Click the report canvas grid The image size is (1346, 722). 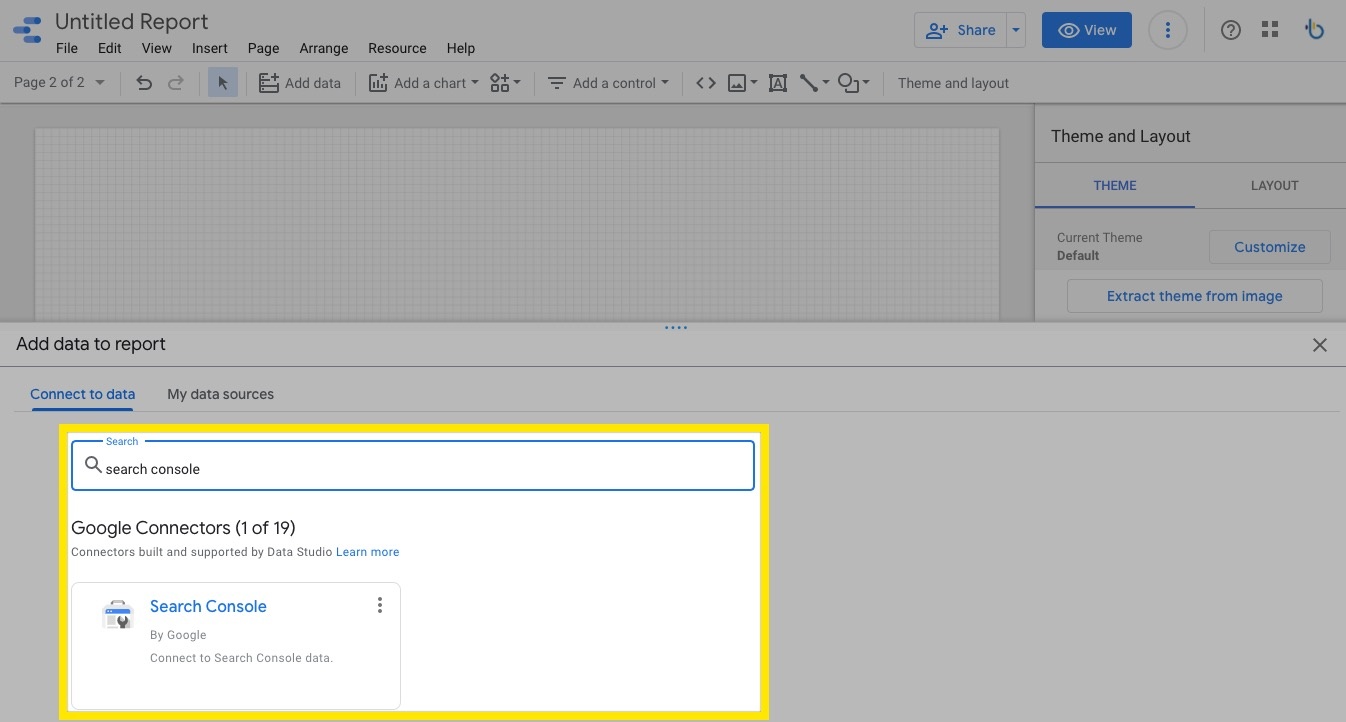point(517,224)
